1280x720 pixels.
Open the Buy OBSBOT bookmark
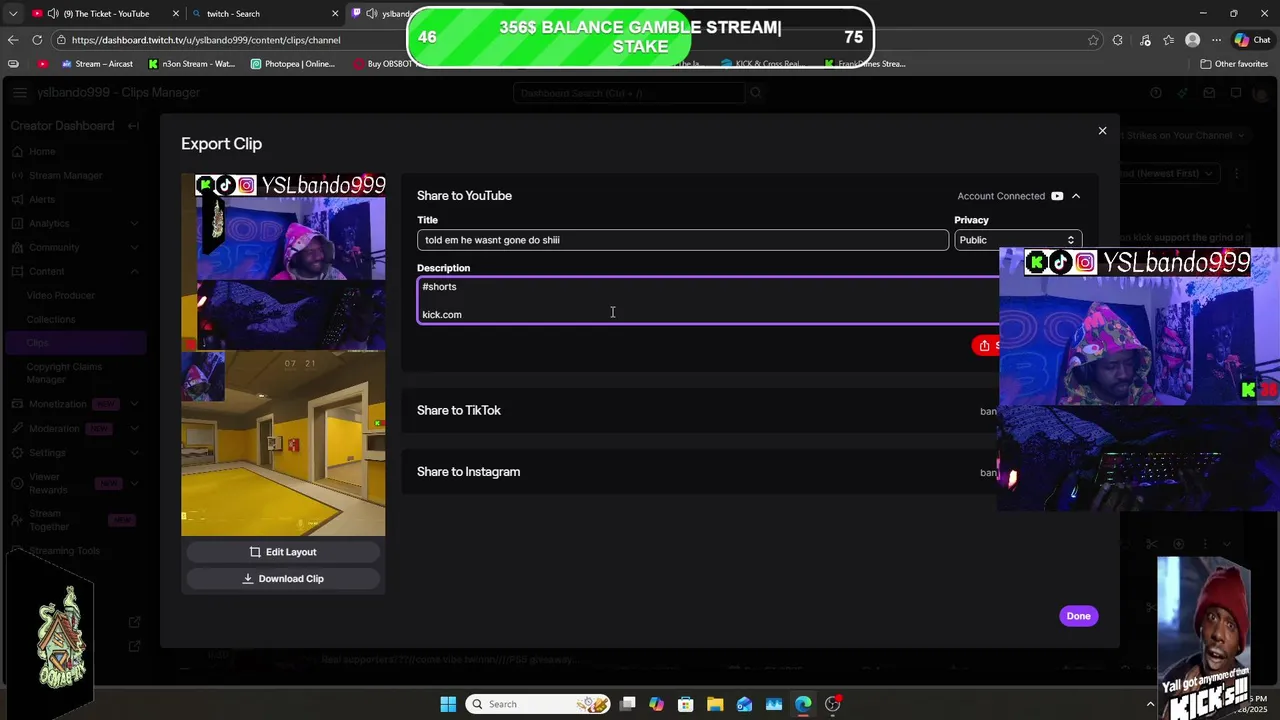click(x=383, y=64)
